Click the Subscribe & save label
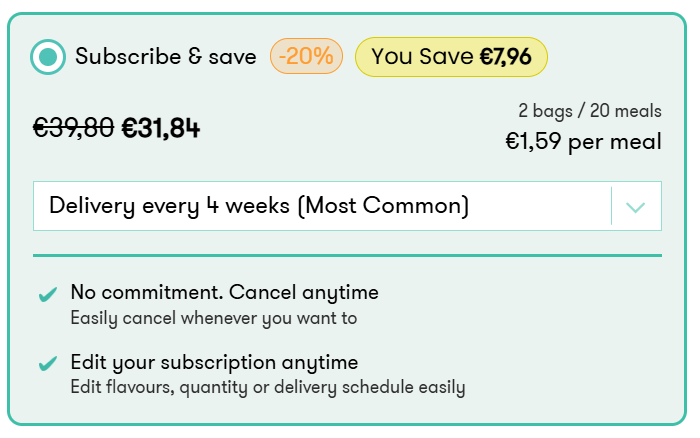The width and height of the screenshot is (700, 438). 165,57
